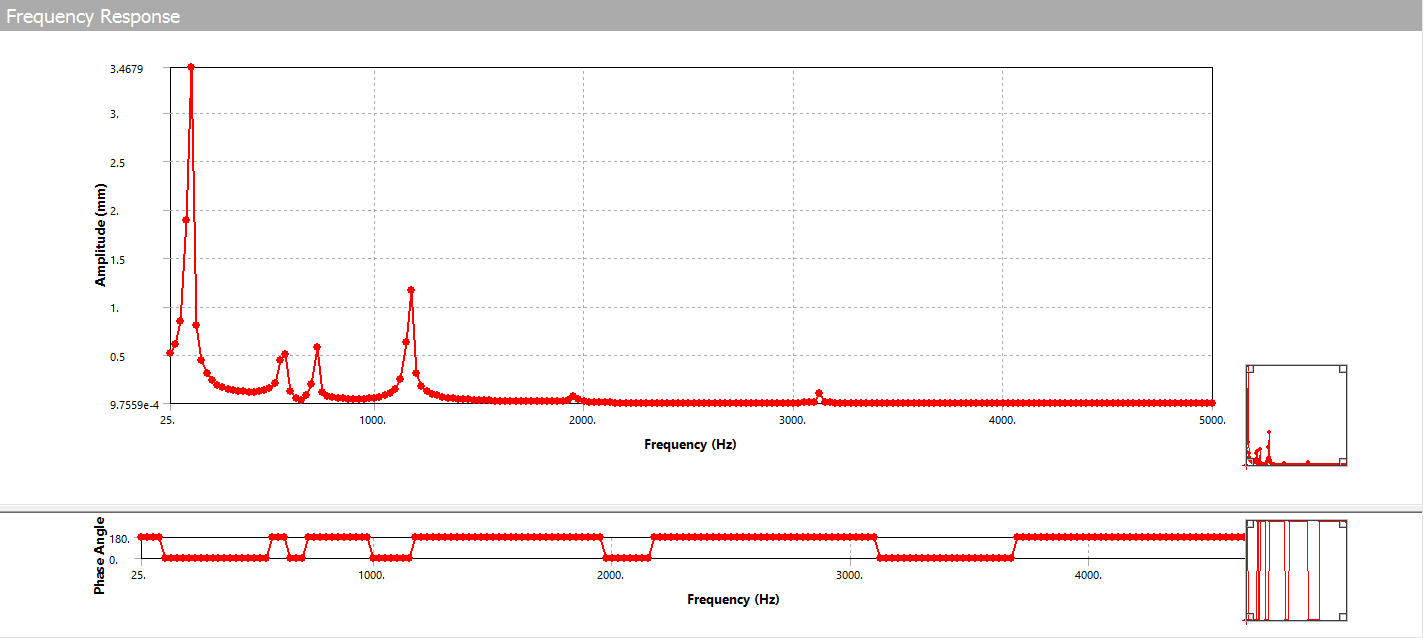This screenshot has width=1424, height=638.
Task: Click the Frequency (Hz) title under amplitude chart
Action: tap(690, 444)
